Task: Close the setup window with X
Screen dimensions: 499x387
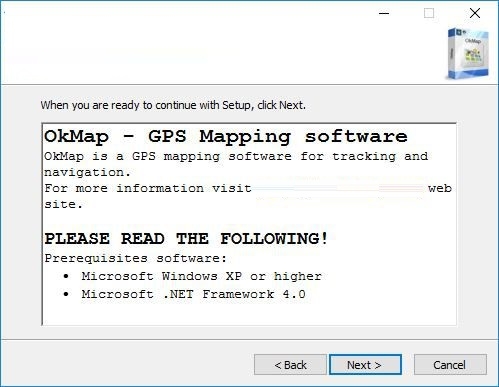Action: click(475, 13)
